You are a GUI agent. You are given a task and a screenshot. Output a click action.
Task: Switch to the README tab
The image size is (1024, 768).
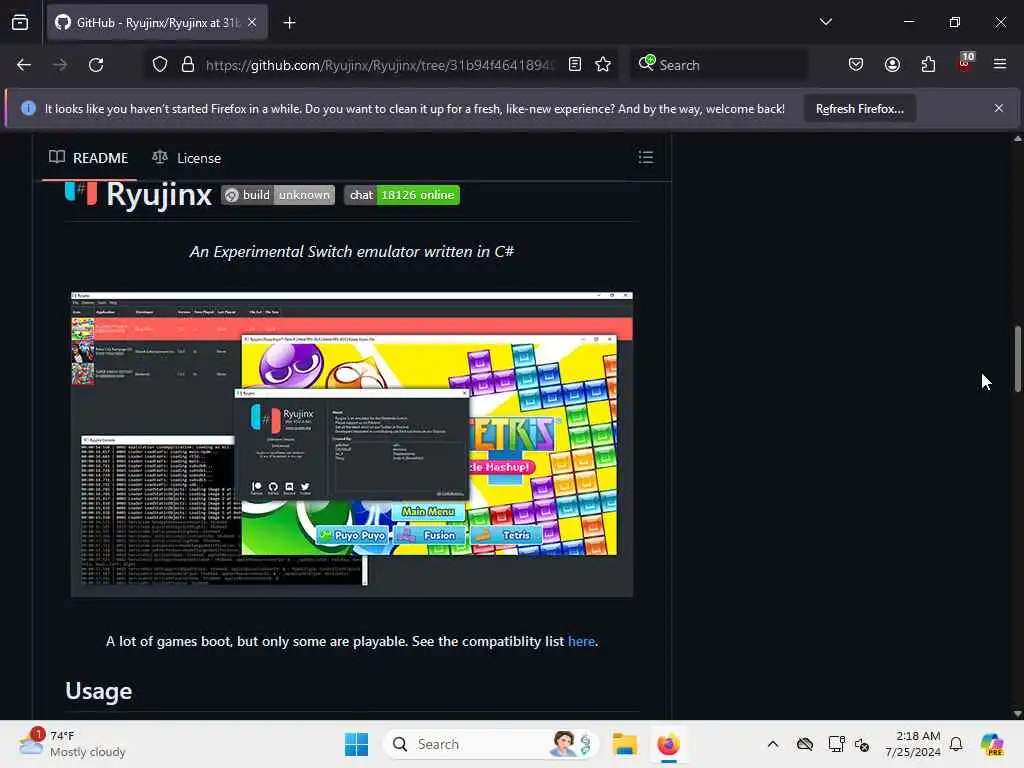(x=89, y=158)
